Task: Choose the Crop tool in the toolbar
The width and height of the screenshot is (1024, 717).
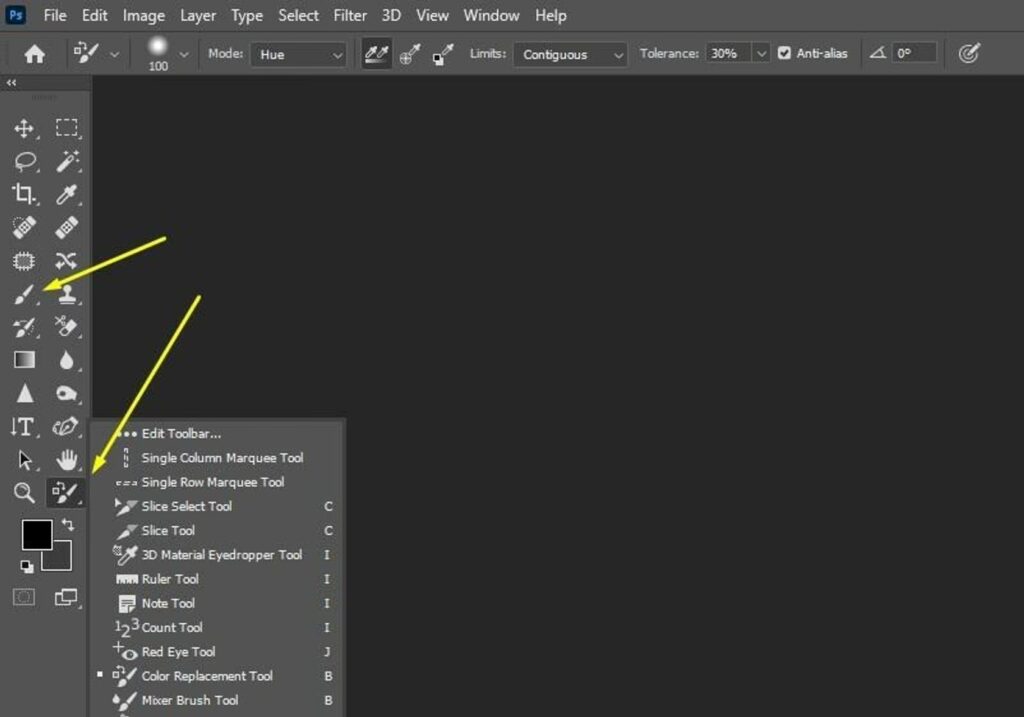Action: [x=24, y=194]
